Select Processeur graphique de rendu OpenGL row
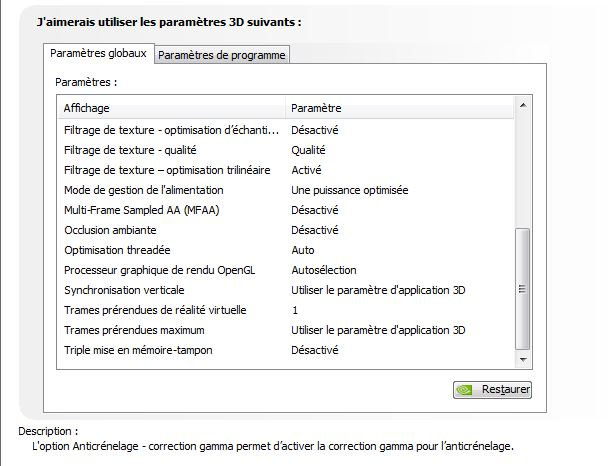 [x=286, y=270]
